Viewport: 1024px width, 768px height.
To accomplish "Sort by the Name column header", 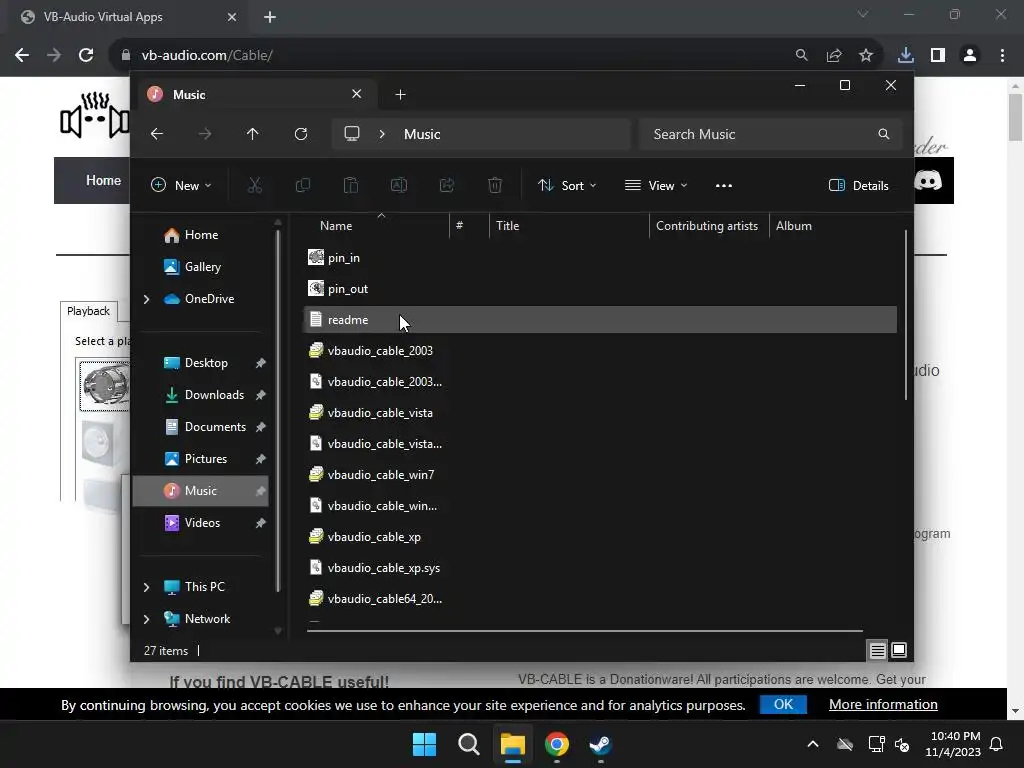I will [x=336, y=225].
